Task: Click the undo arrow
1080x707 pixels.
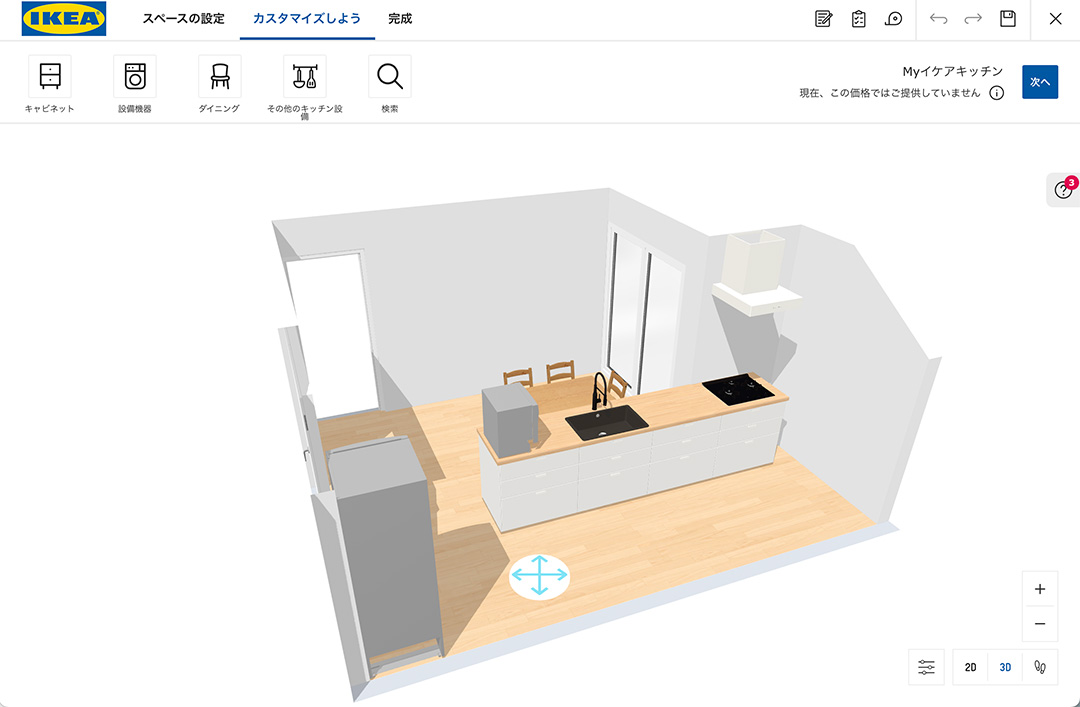Action: coord(938,19)
